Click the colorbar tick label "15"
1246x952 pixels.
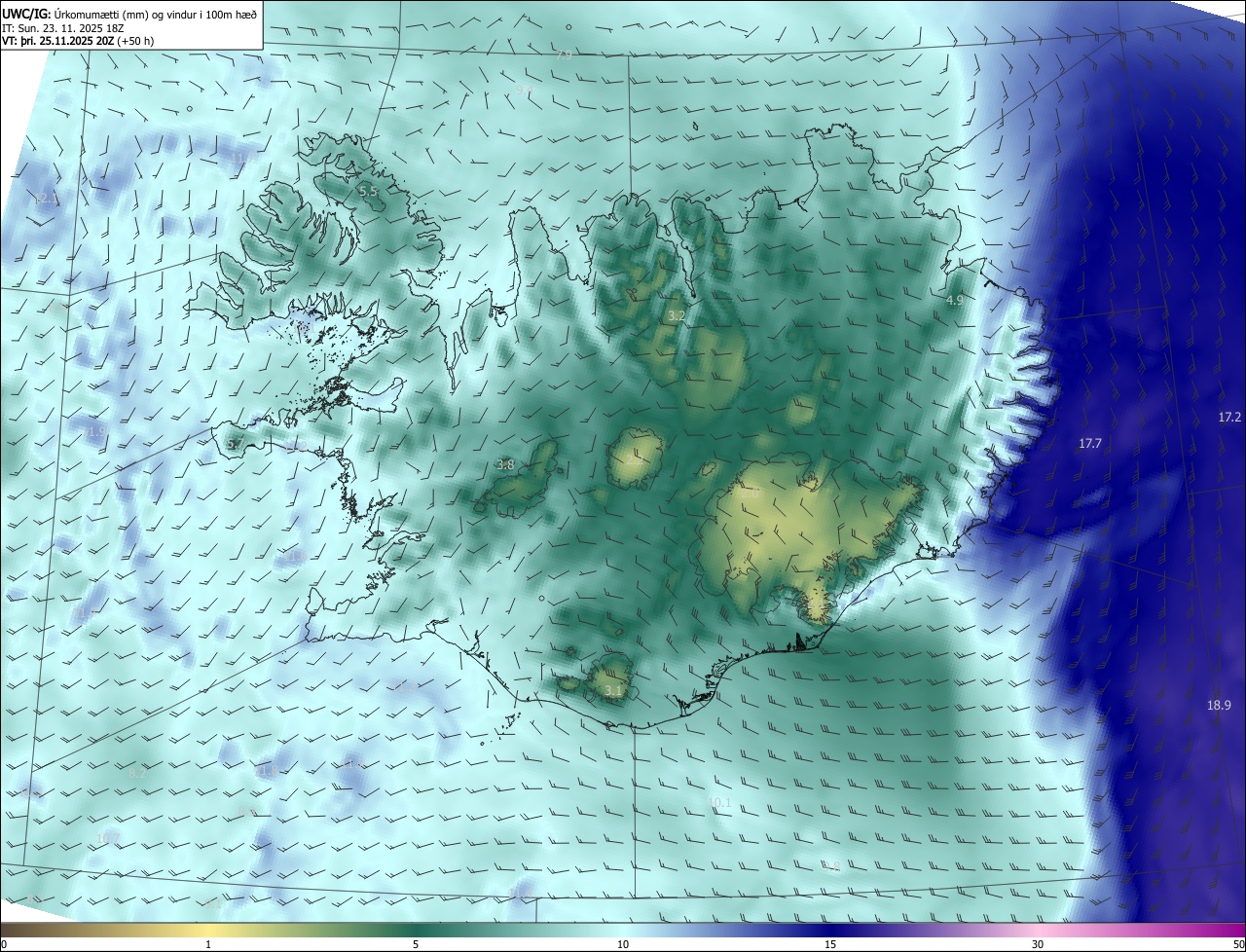coord(830,944)
